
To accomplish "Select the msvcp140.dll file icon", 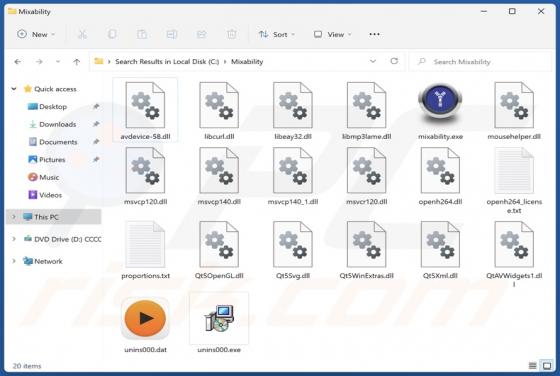I will (219, 170).
